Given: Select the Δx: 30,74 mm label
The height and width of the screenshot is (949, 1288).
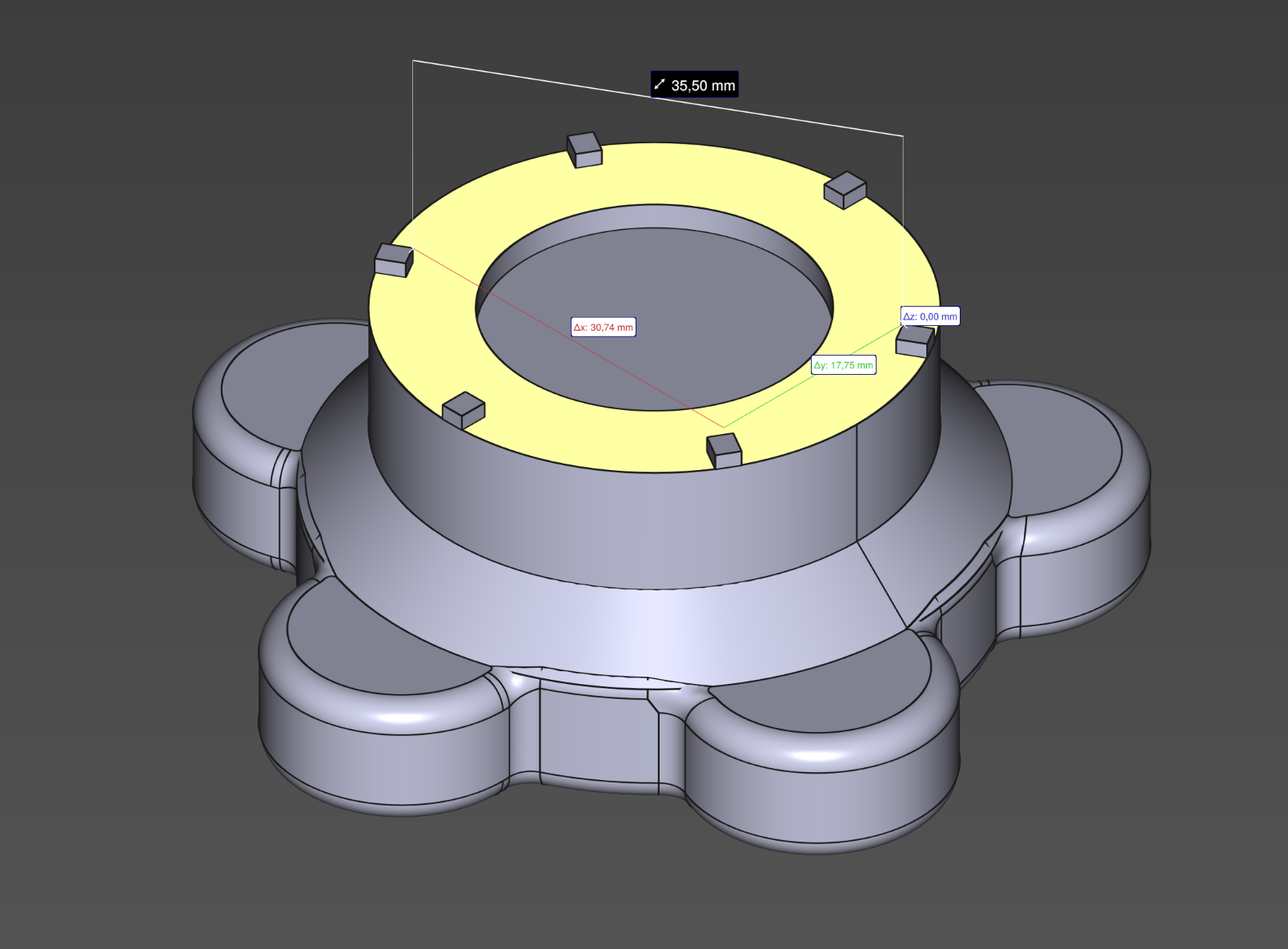Looking at the screenshot, I should click(604, 327).
